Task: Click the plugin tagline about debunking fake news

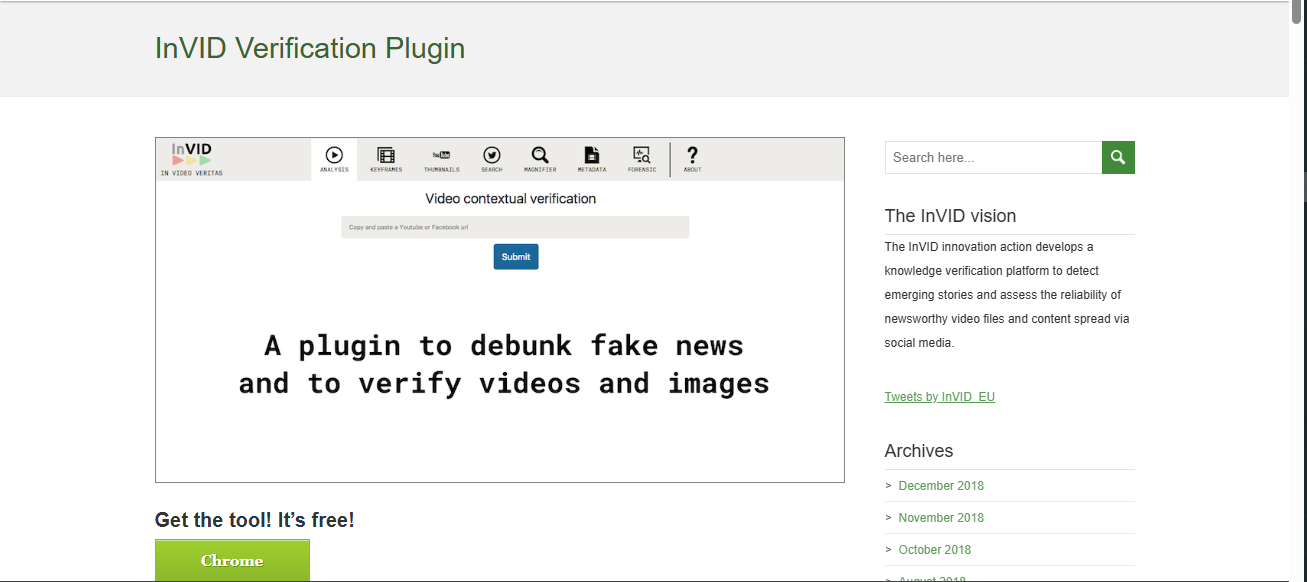Action: tap(504, 365)
